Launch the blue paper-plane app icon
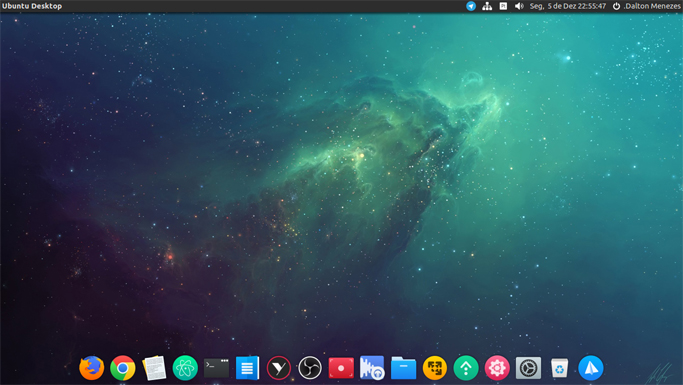The image size is (683, 385). (x=591, y=368)
